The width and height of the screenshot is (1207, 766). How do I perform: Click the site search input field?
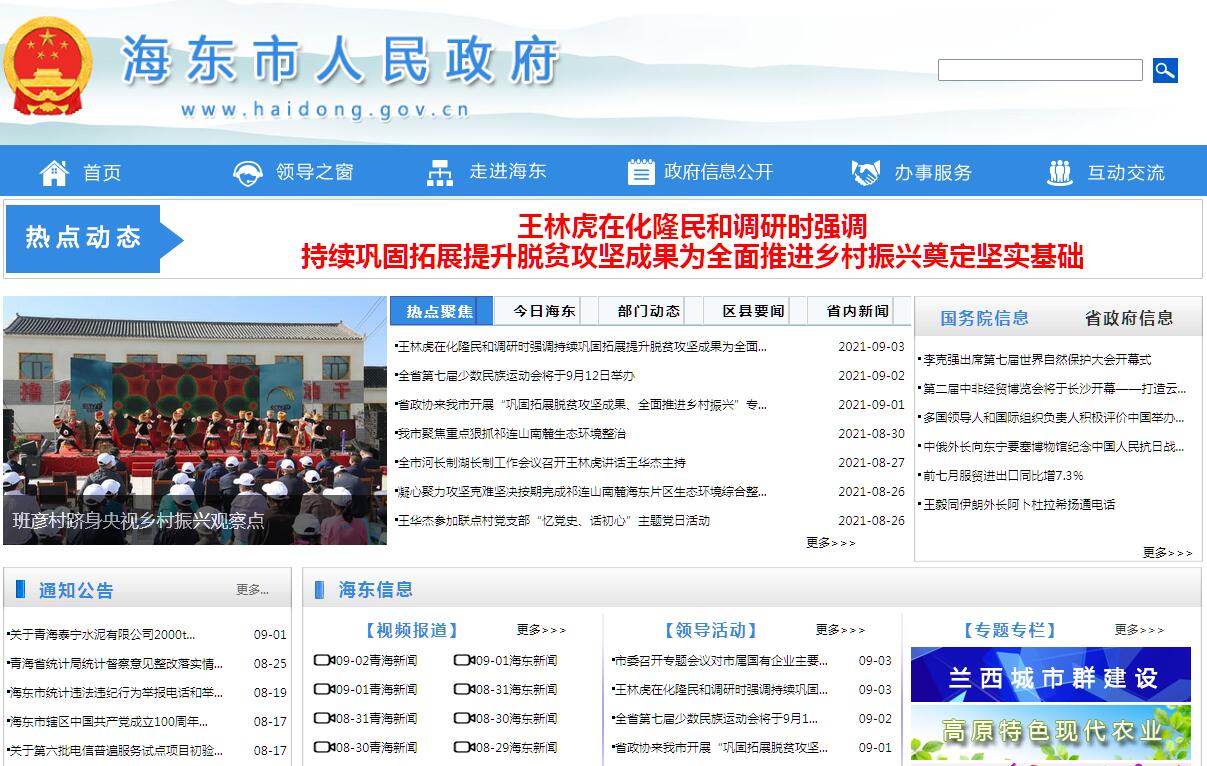1039,70
